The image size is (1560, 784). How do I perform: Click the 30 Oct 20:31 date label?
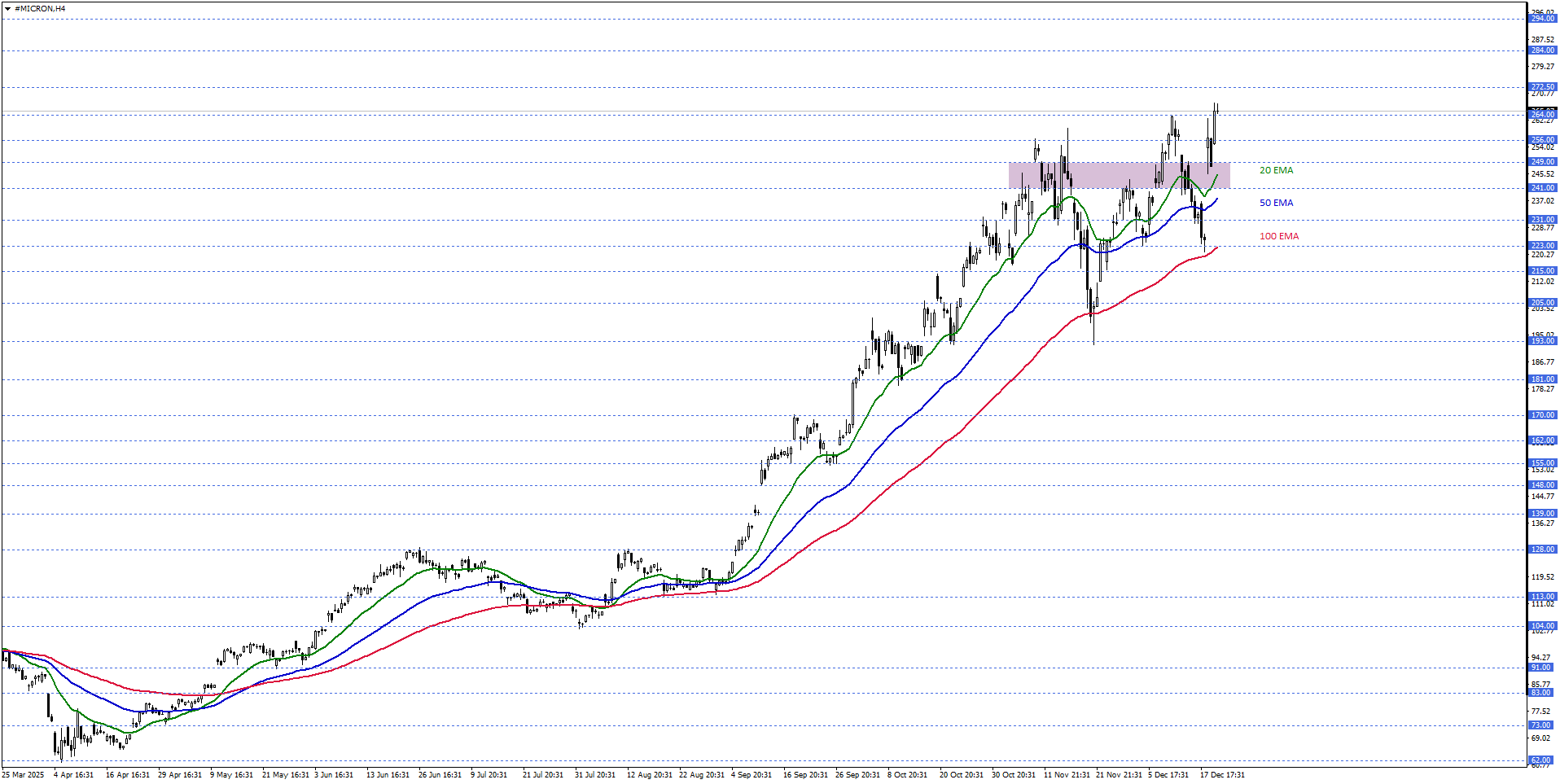click(x=1014, y=775)
